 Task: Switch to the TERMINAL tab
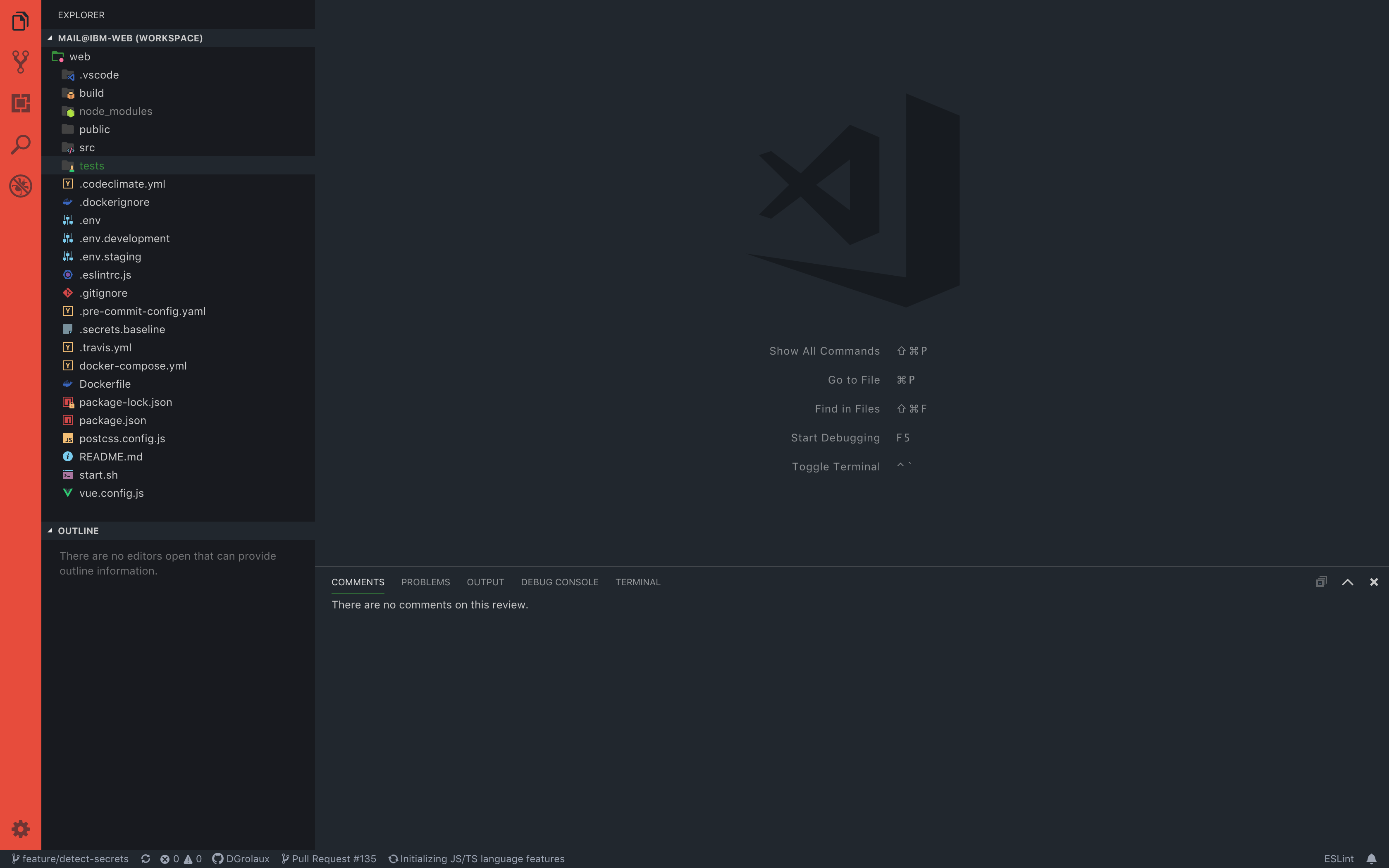point(637,582)
